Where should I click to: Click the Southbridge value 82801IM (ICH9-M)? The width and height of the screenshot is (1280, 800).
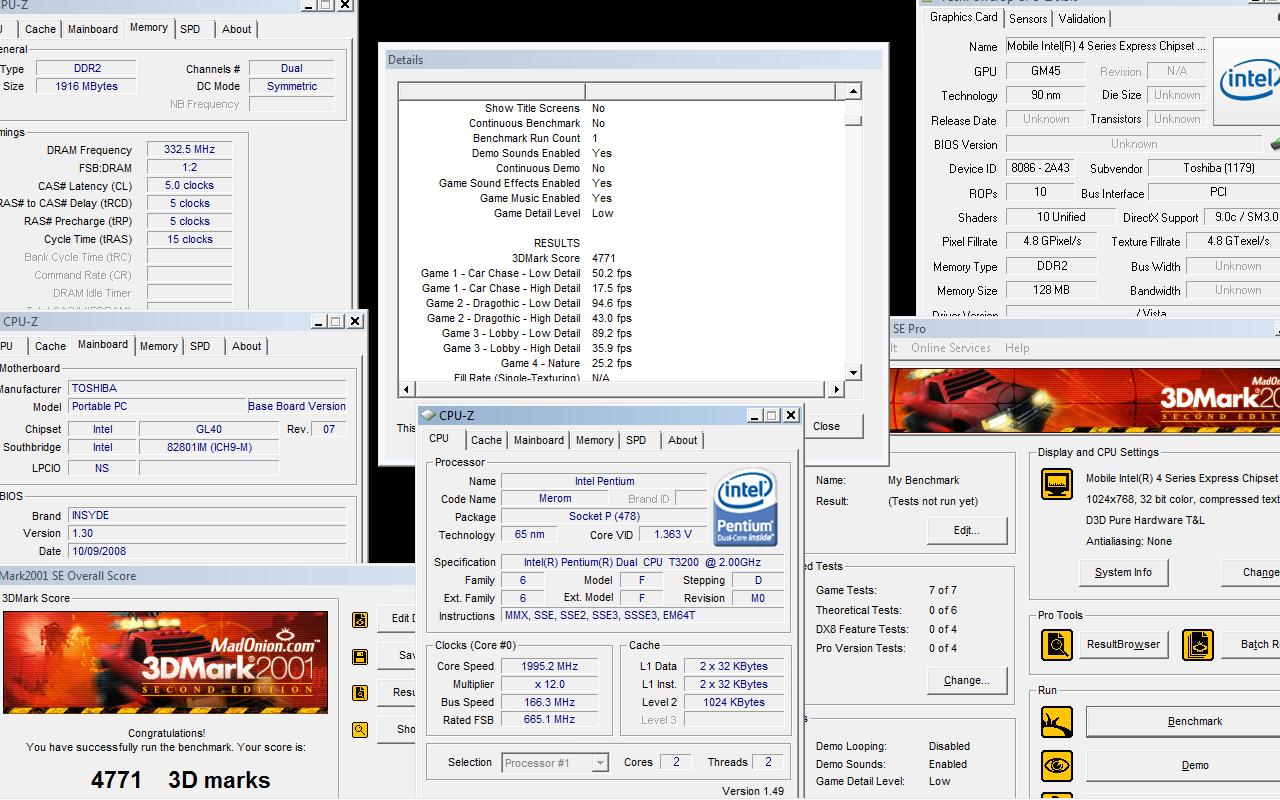pos(209,448)
